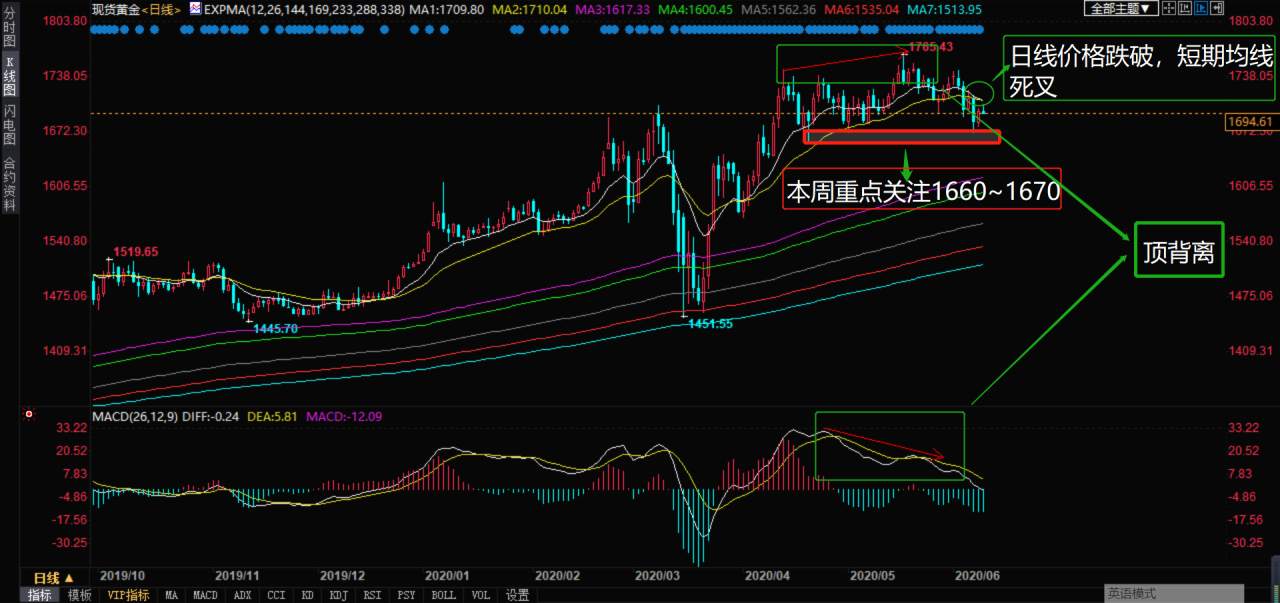Click the MA4:1600.45 value
Viewport: 1280px width, 603px height.
(698, 8)
